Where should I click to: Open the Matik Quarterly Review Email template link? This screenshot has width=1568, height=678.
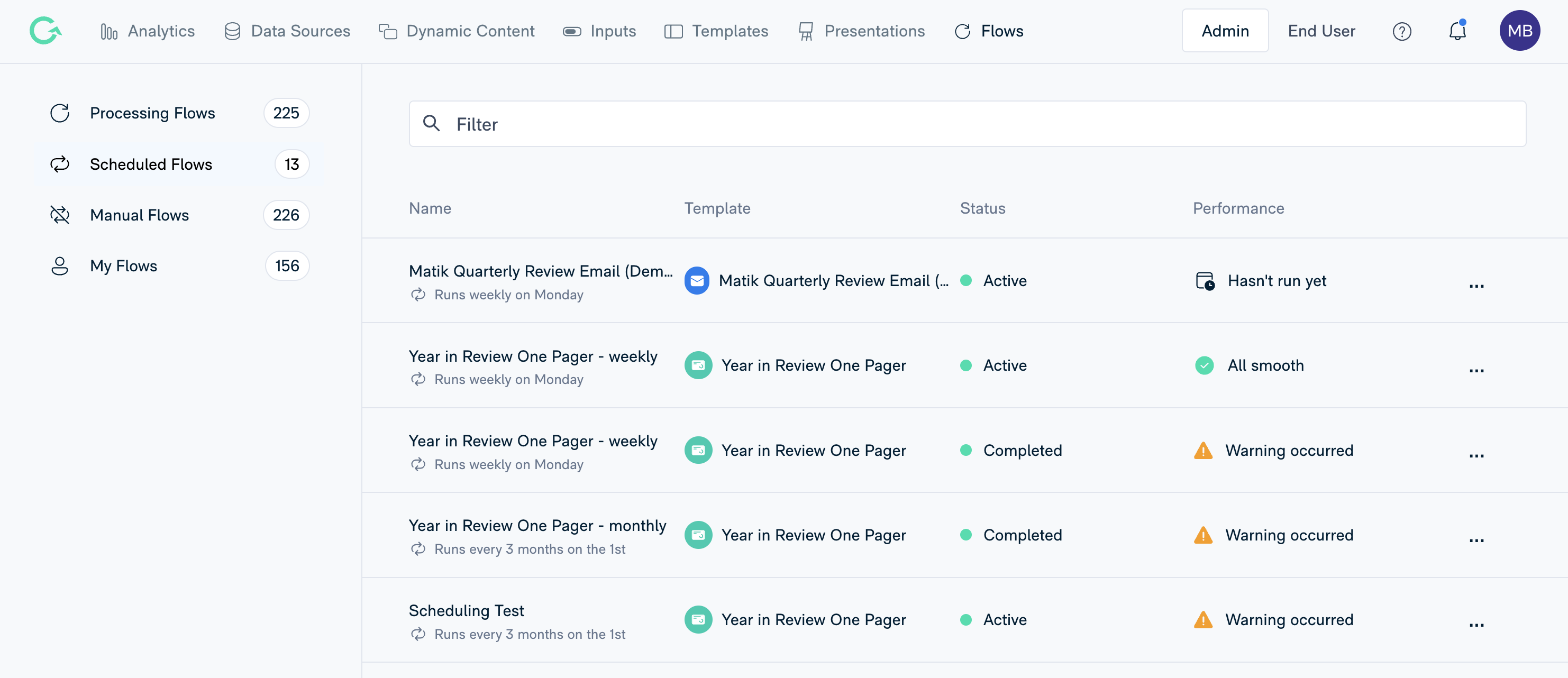(x=833, y=281)
